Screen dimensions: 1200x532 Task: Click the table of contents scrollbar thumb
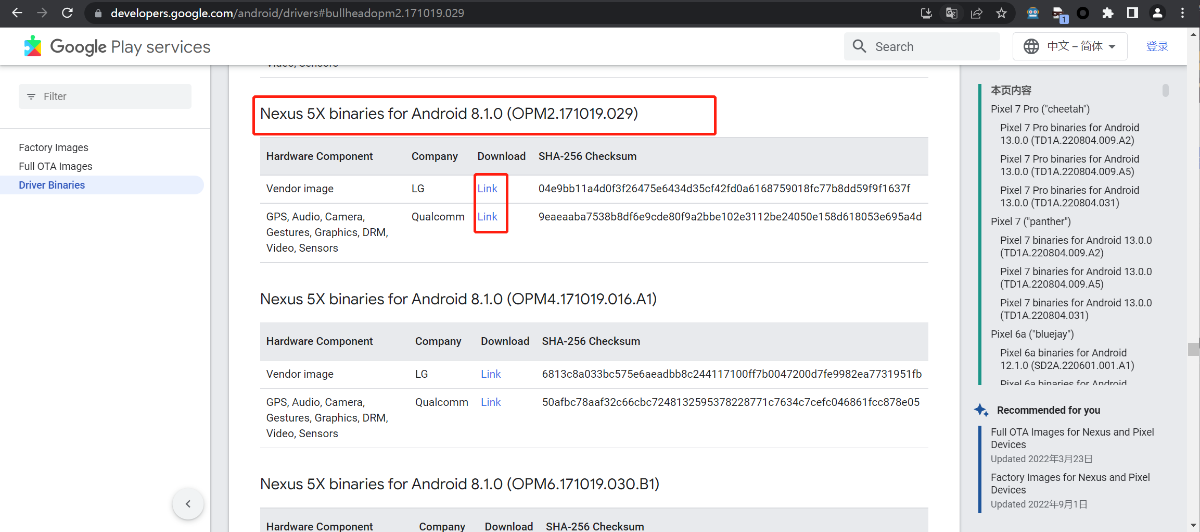[1166, 91]
